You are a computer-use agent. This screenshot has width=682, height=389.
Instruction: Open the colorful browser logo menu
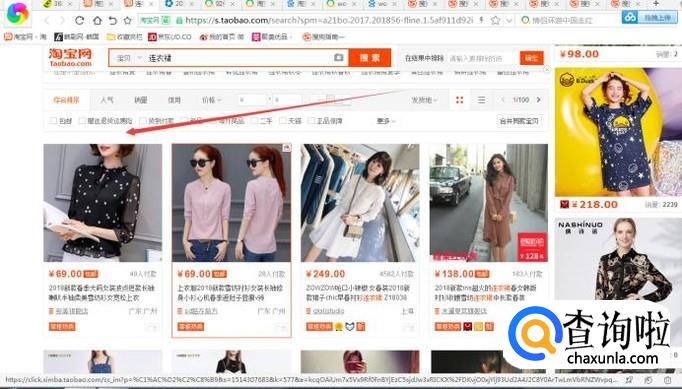coord(17,13)
